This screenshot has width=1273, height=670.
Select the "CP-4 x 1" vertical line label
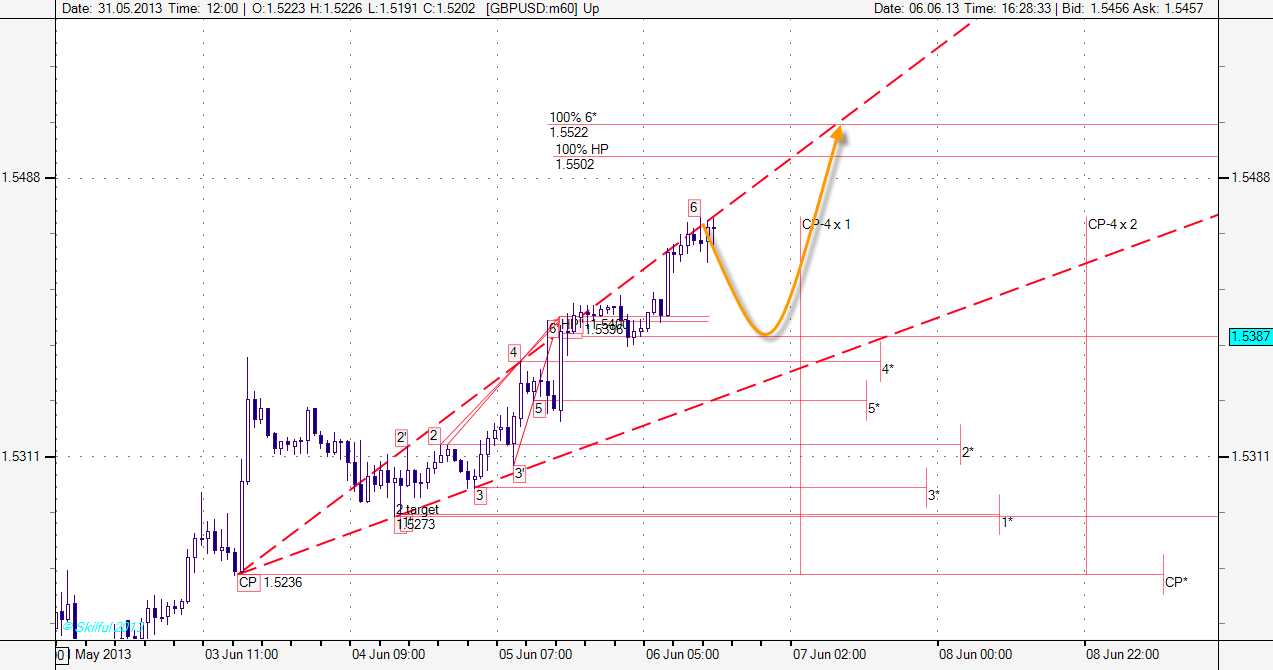coord(828,225)
